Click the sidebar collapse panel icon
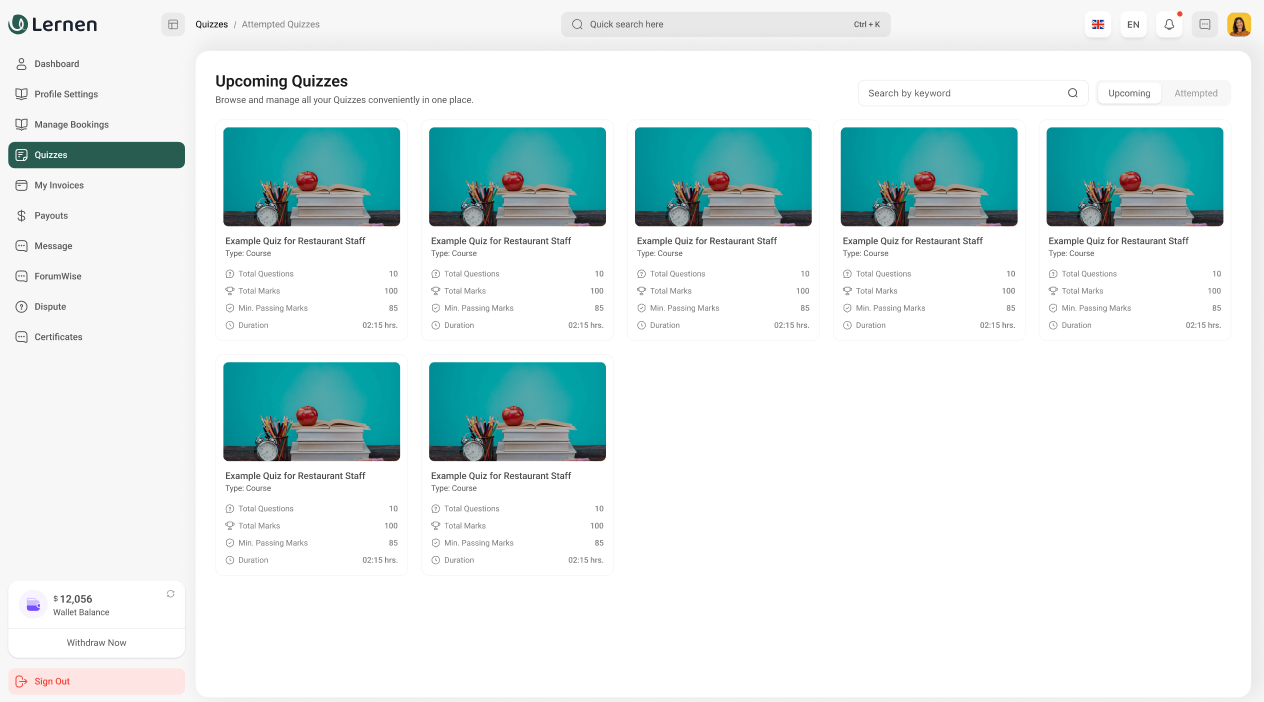This screenshot has width=1264, height=702. (x=173, y=24)
